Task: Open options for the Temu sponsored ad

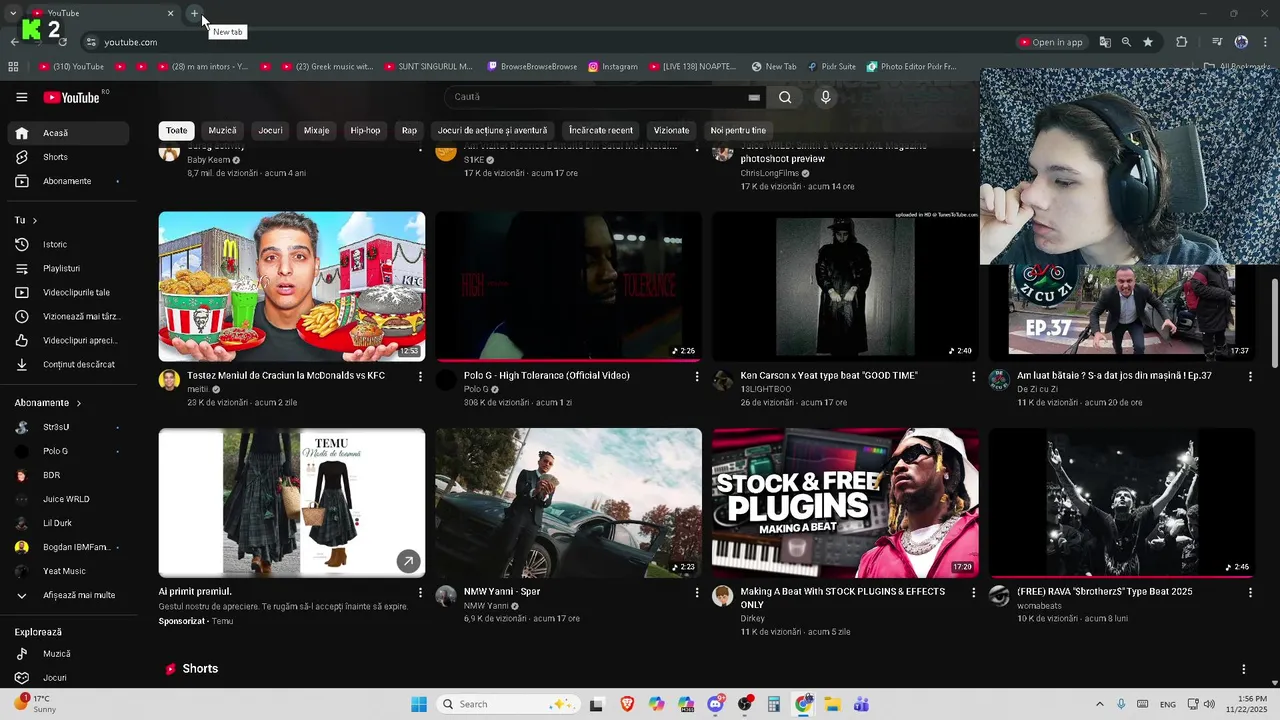Action: coord(420,592)
